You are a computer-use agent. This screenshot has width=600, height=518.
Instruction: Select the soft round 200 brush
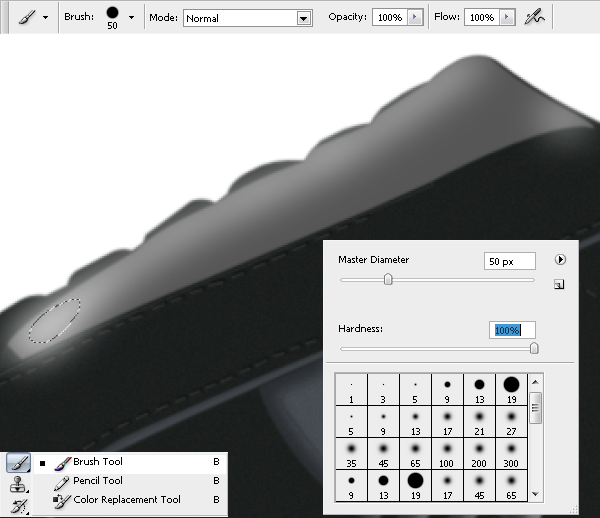(x=479, y=454)
